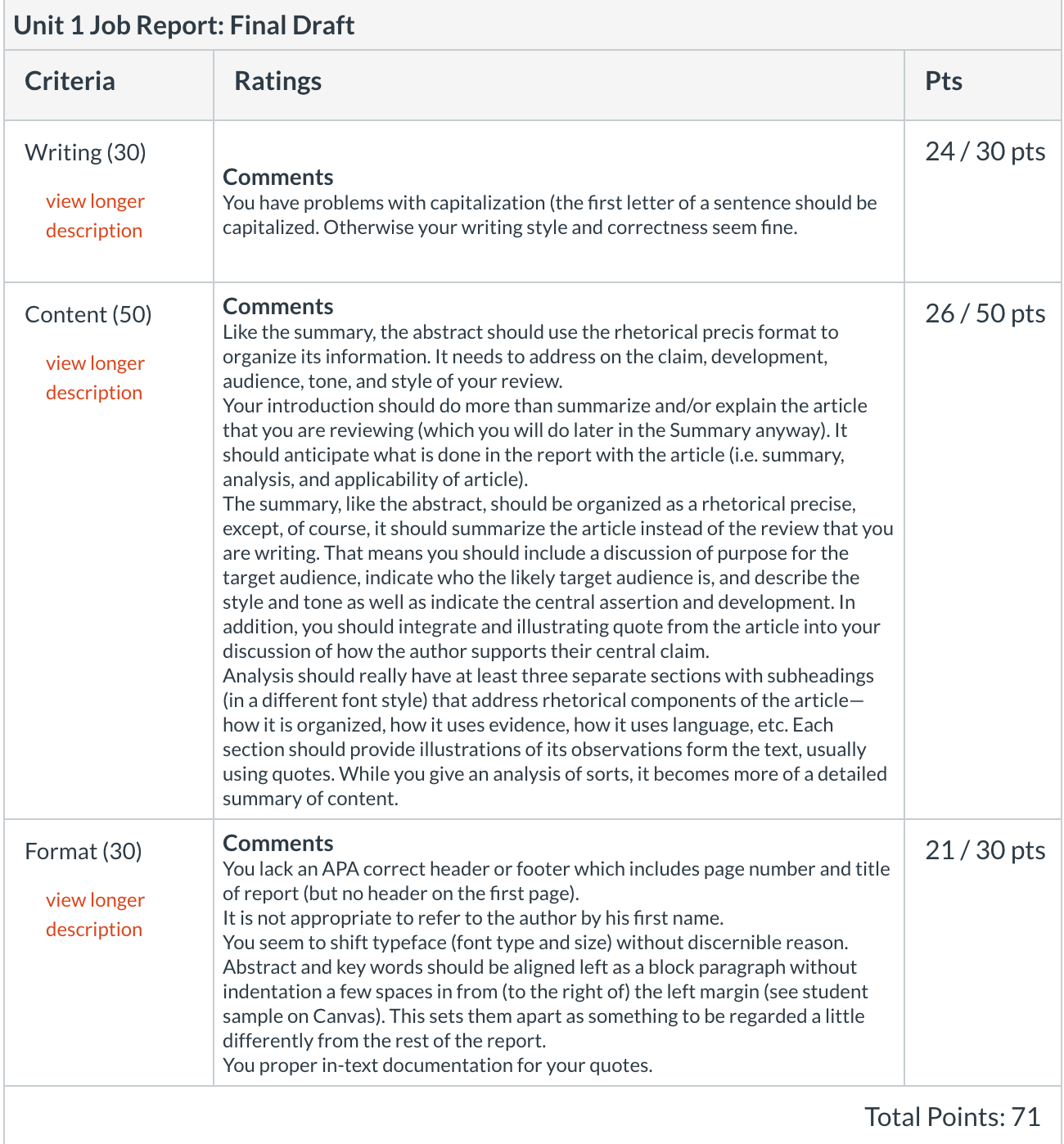The image size is (1064, 1144).
Task: Click the 26 / 50 pts score
Action: point(985,313)
